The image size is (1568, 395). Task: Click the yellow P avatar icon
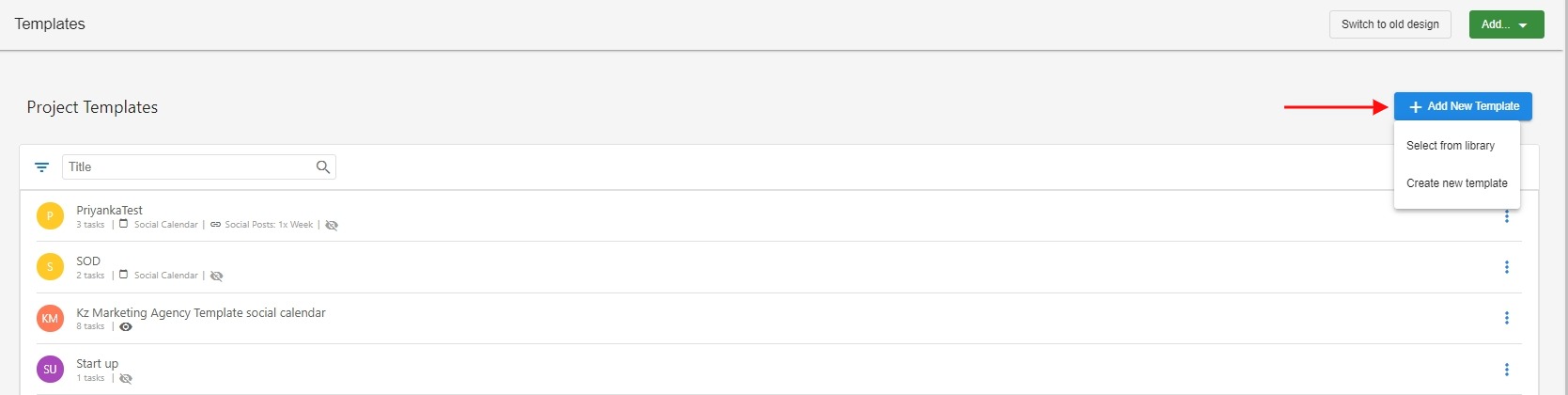coord(50,216)
